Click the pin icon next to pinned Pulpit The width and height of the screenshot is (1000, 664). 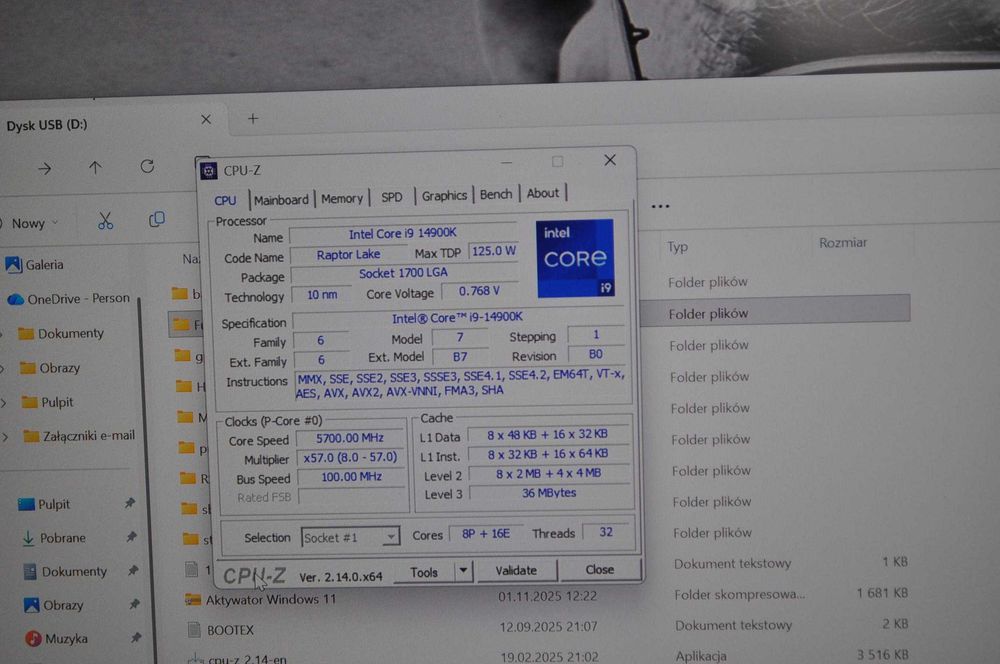pyautogui.click(x=129, y=503)
